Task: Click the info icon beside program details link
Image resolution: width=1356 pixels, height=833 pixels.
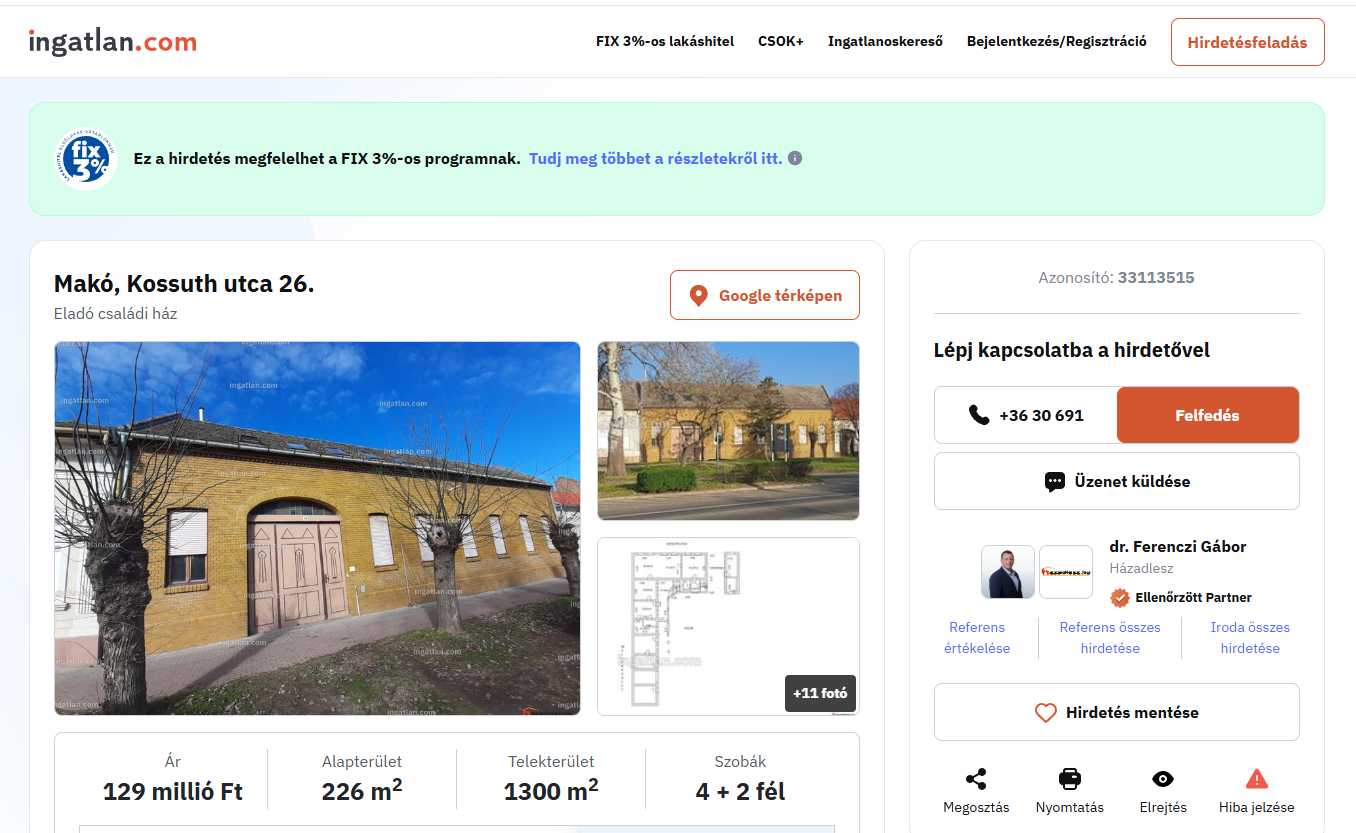Action: coord(795,158)
